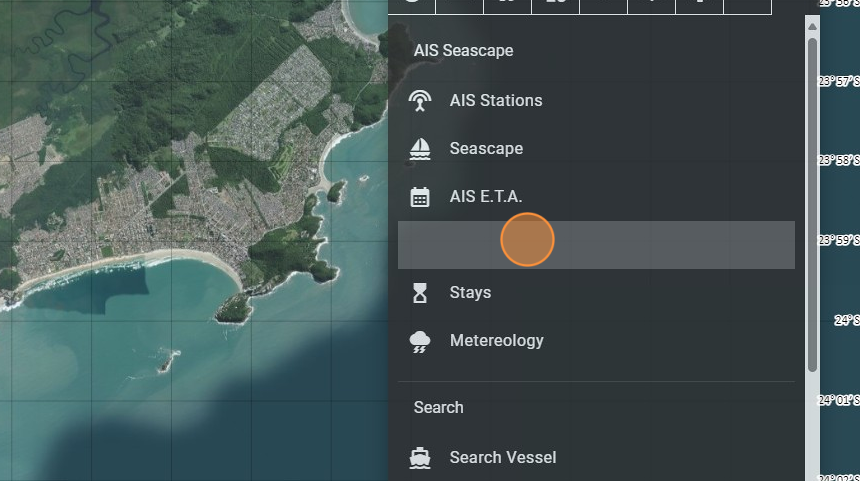This screenshot has width=860, height=481.
Task: Click the rightmost toolbar button above the menu
Action: [x=747, y=5]
